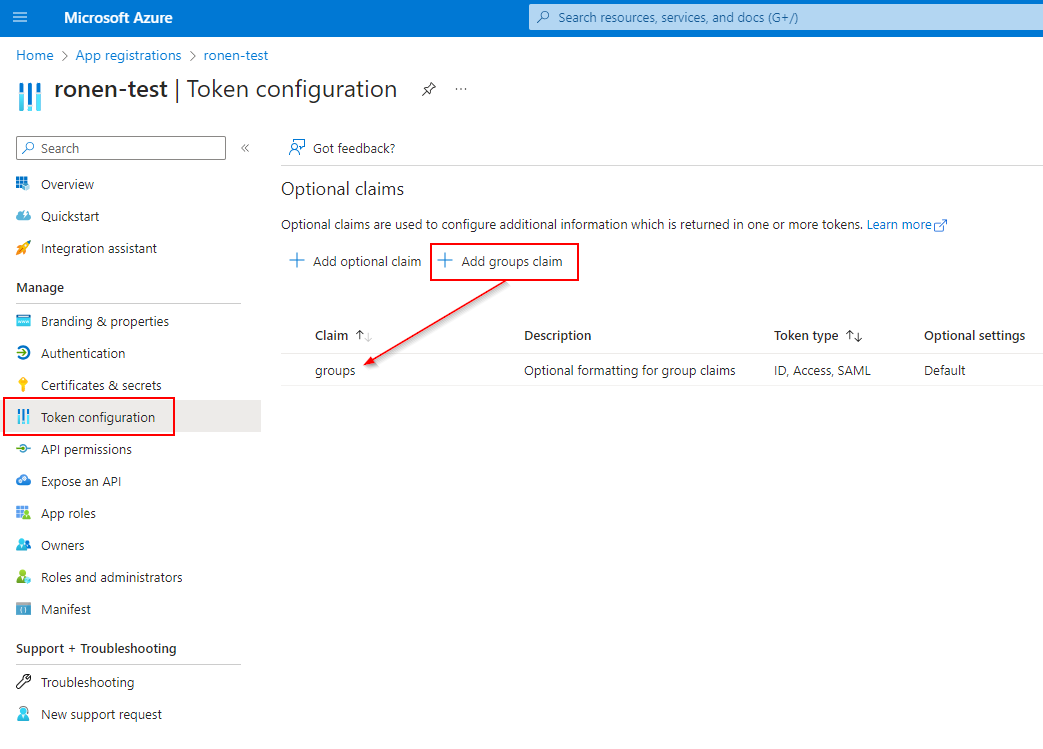Select the groups claim row

tap(335, 370)
